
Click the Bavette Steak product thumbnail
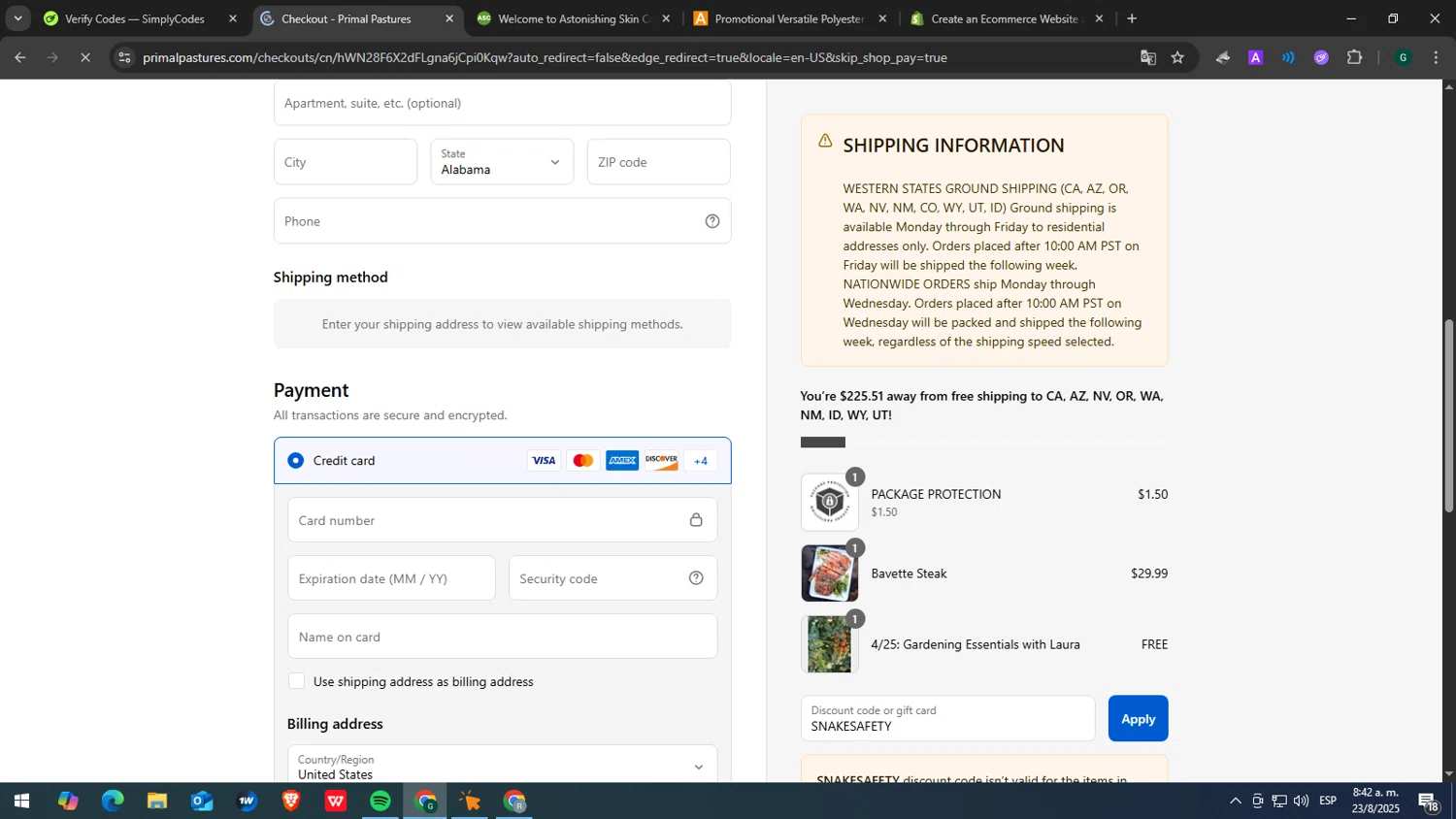click(x=829, y=573)
